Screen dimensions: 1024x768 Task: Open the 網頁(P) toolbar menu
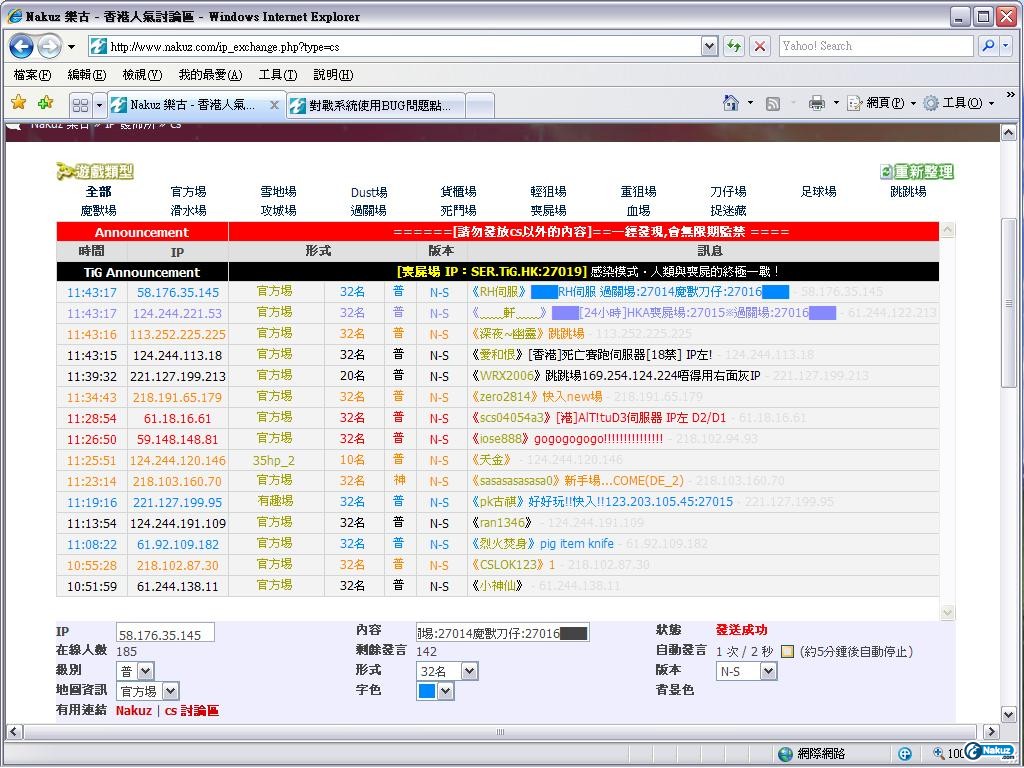[882, 103]
